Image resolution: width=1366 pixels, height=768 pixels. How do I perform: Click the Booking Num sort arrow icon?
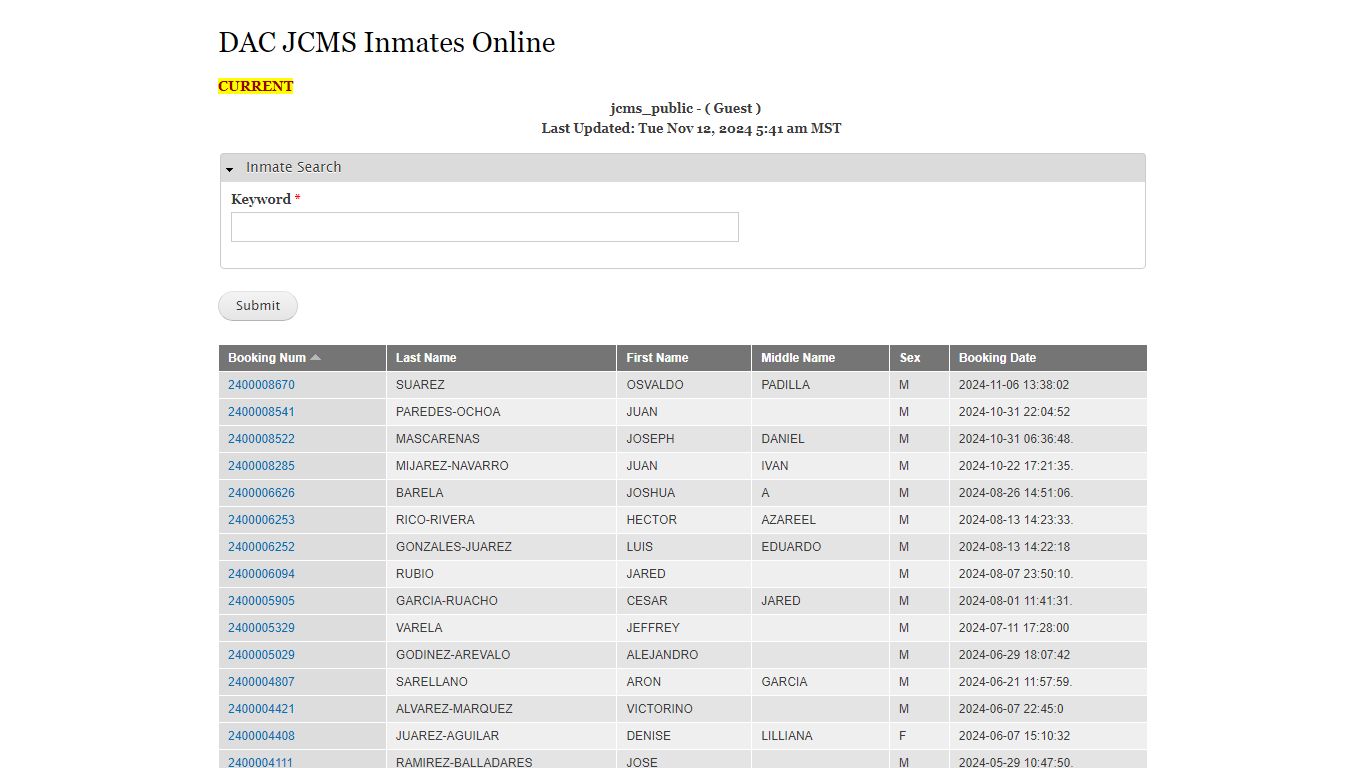pyautogui.click(x=316, y=357)
